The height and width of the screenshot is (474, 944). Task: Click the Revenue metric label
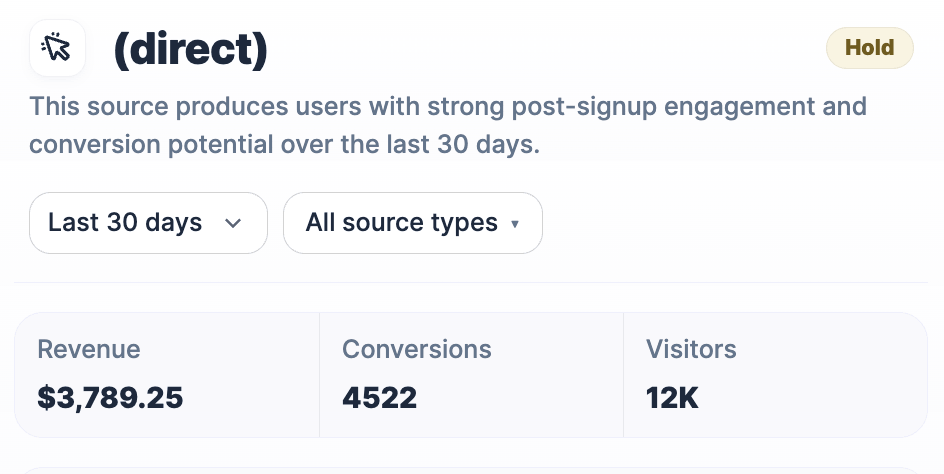tap(89, 349)
